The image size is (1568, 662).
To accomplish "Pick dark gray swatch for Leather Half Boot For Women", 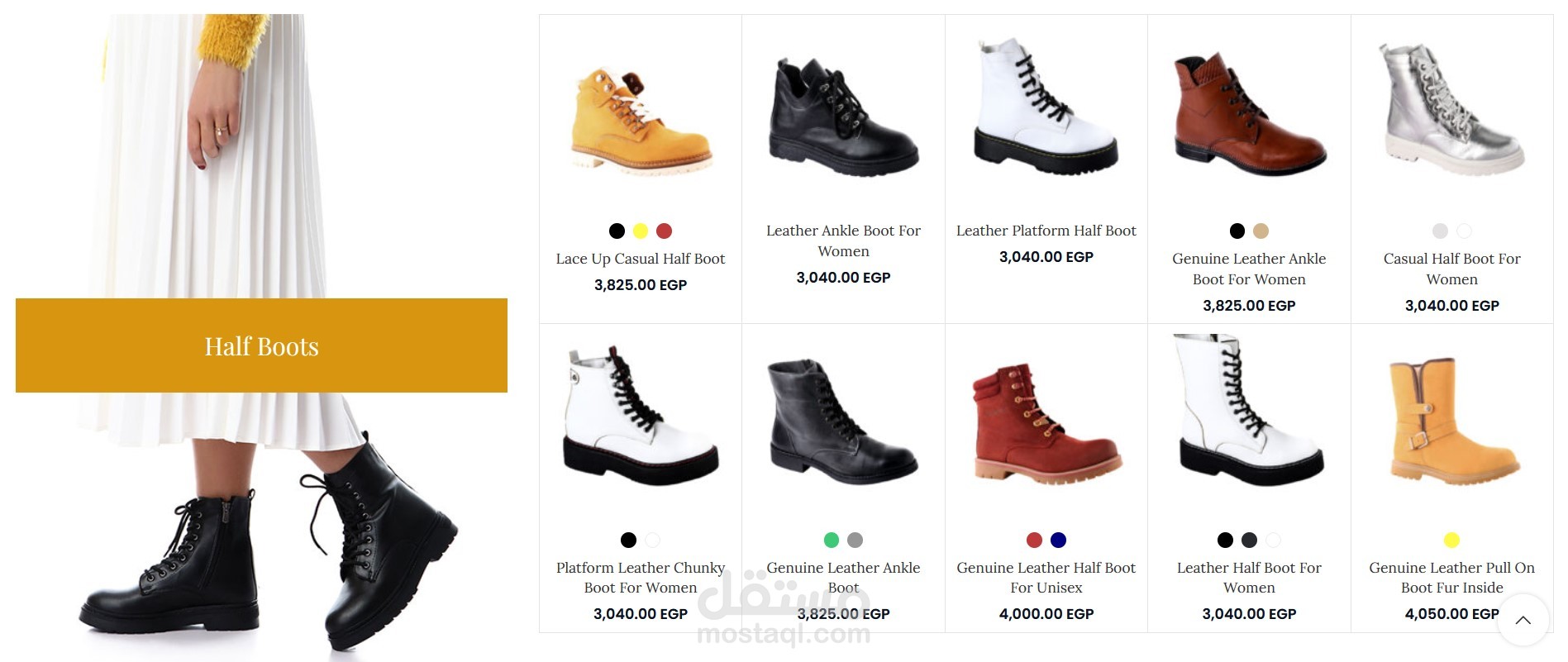I will tap(1249, 540).
